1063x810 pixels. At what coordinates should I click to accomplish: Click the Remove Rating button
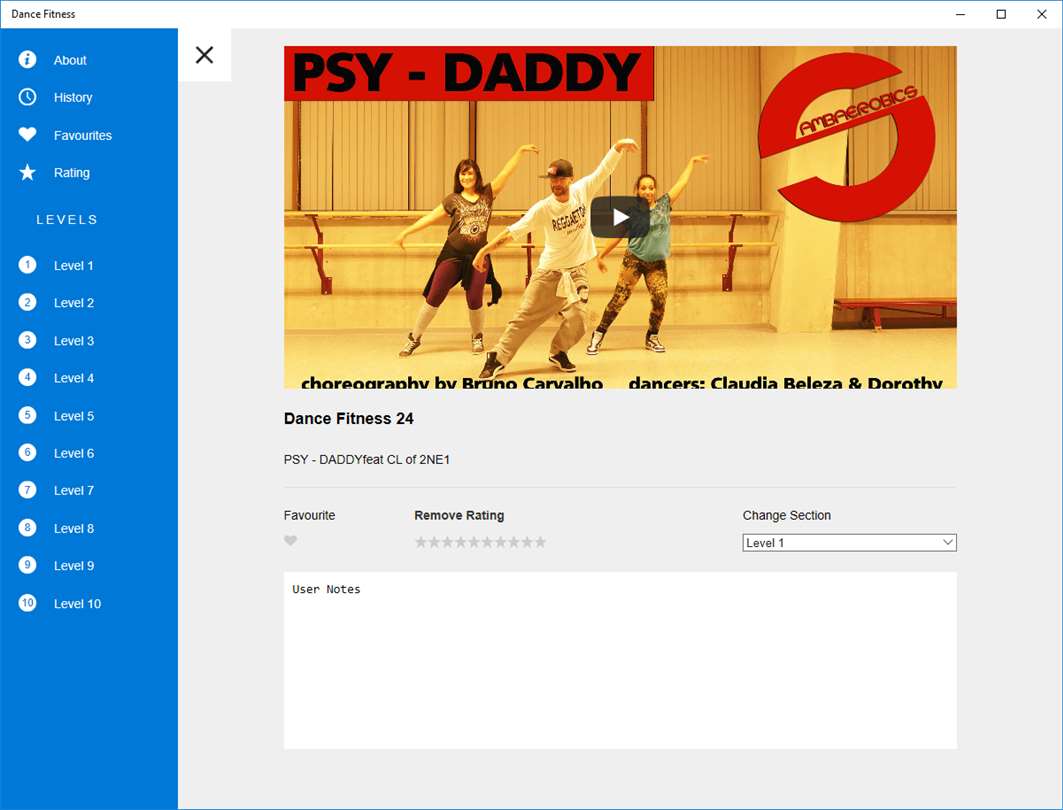[459, 515]
